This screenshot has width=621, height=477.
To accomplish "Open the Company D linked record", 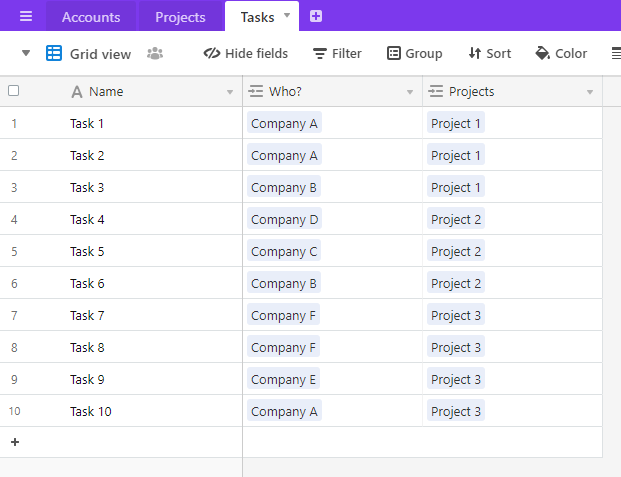I will 284,219.
